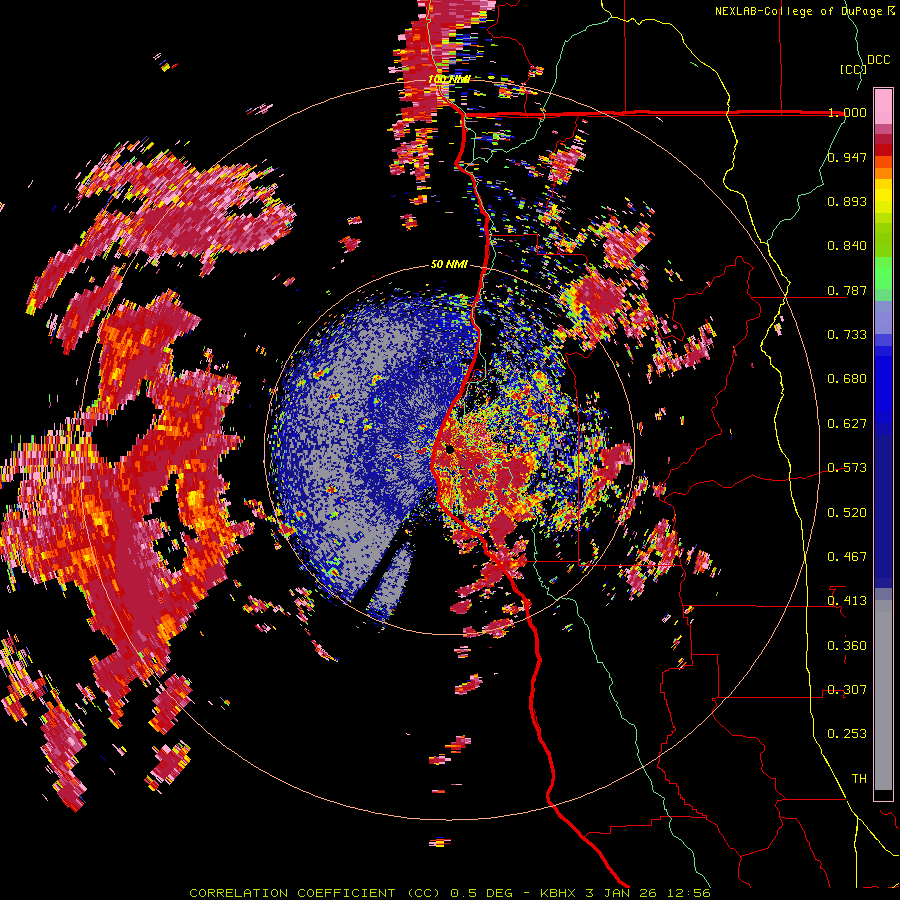Click the NEXLAB-College of DuPage label

[798, 11]
